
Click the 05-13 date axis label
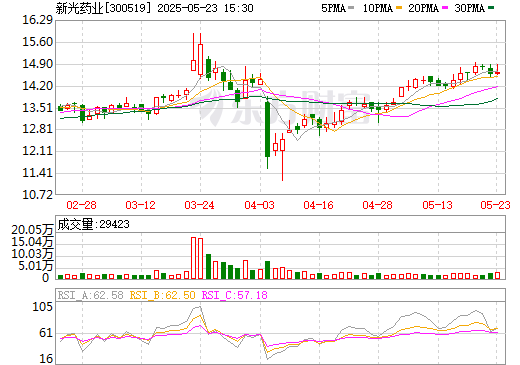[437, 205]
